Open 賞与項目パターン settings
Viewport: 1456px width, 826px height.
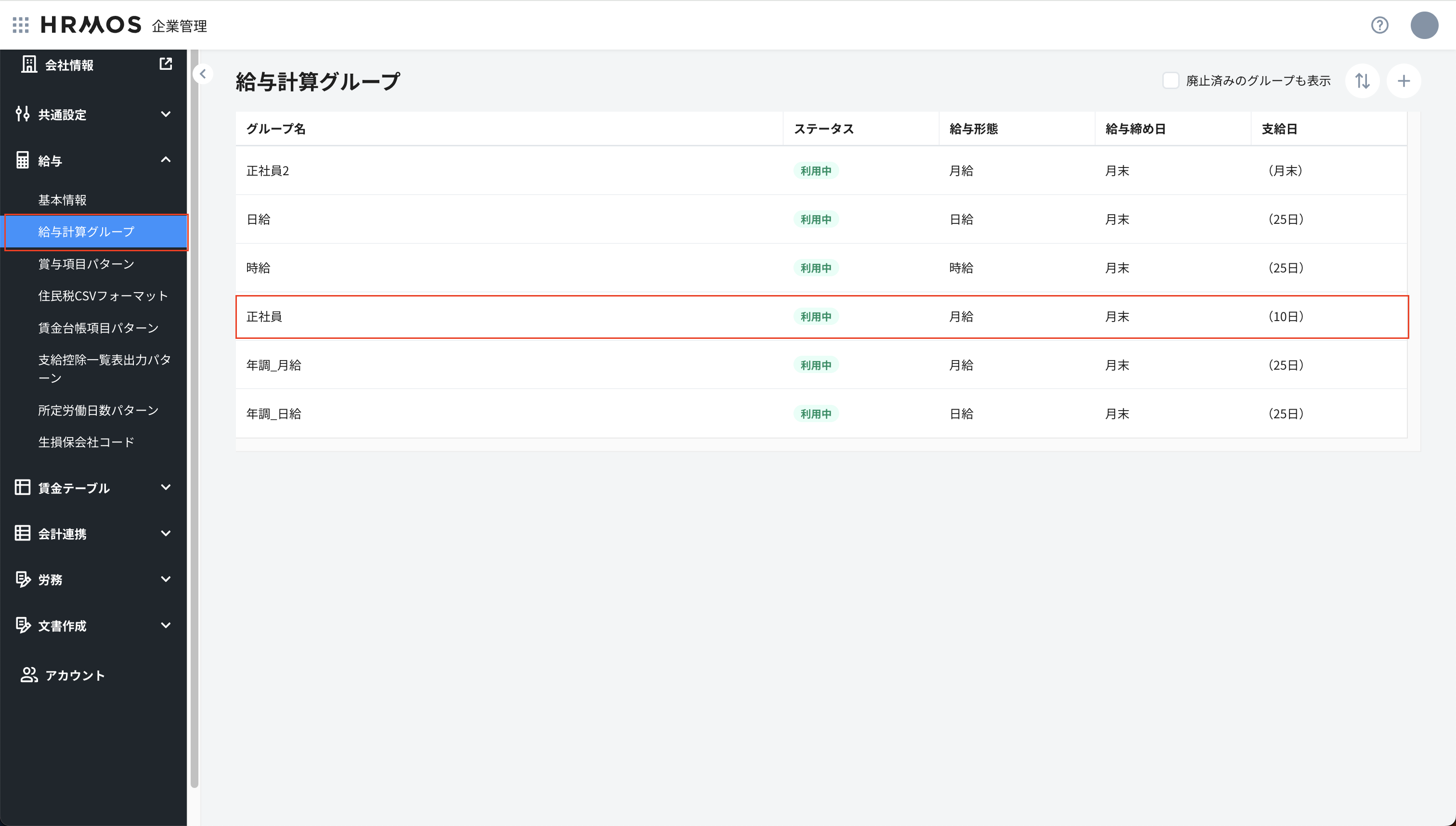(x=86, y=264)
